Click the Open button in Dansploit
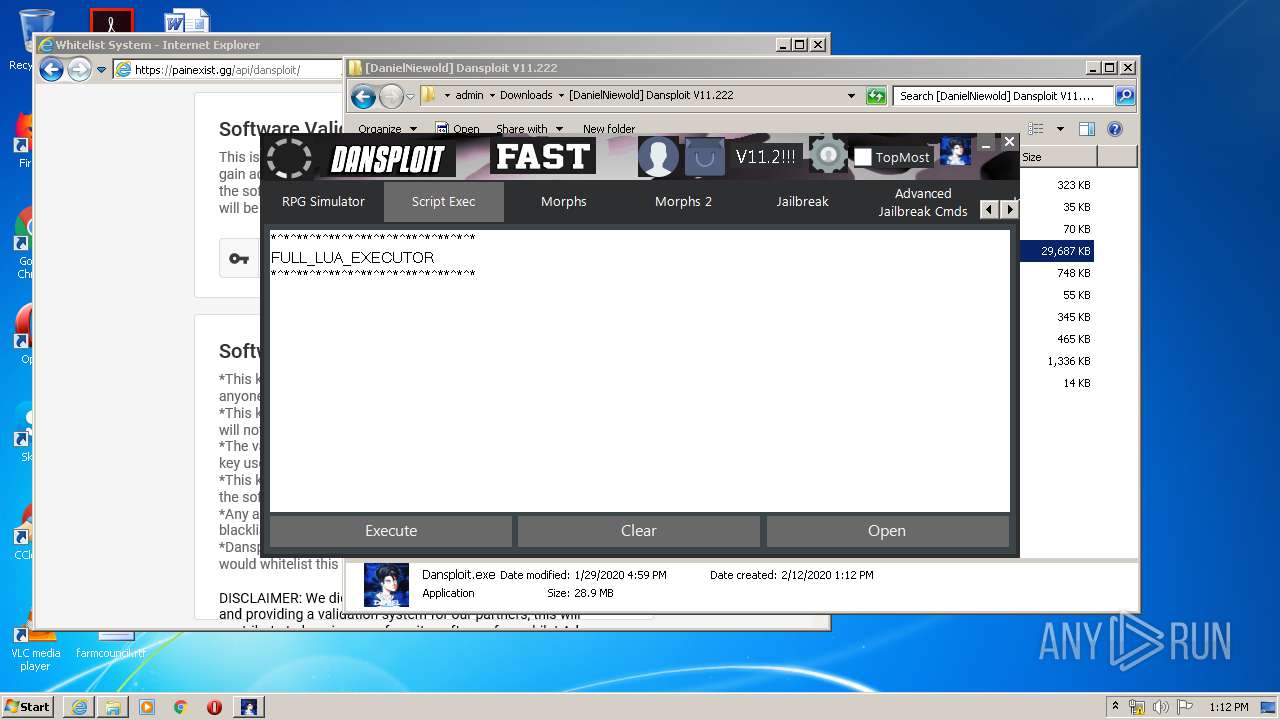 887,531
